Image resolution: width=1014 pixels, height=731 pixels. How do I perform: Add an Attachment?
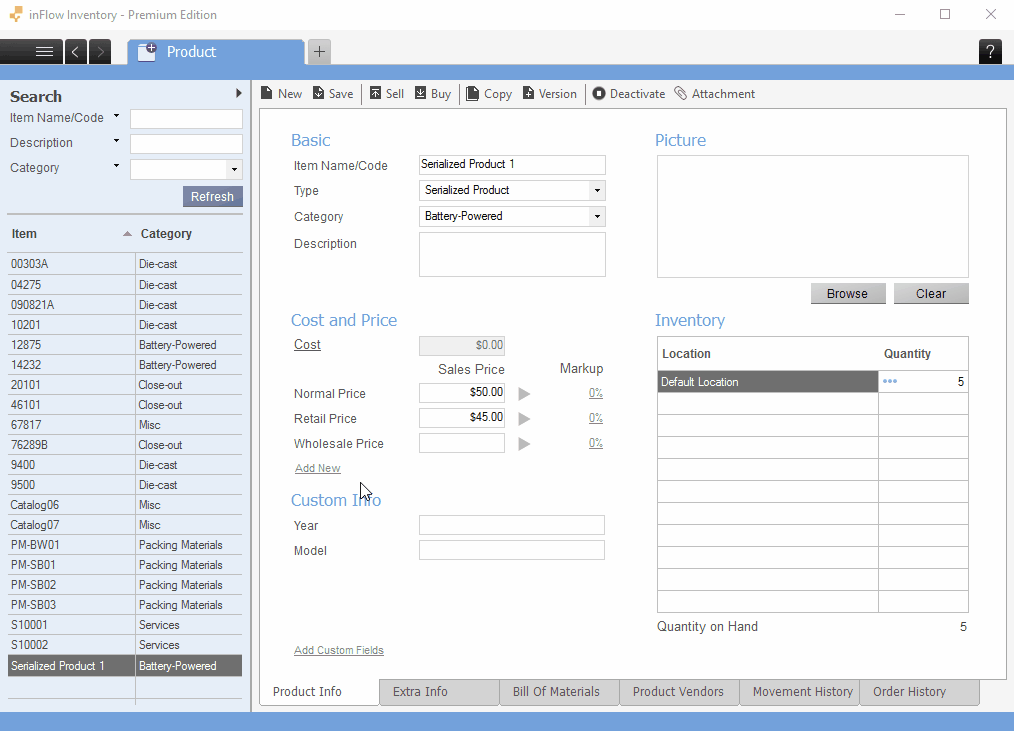click(x=715, y=94)
